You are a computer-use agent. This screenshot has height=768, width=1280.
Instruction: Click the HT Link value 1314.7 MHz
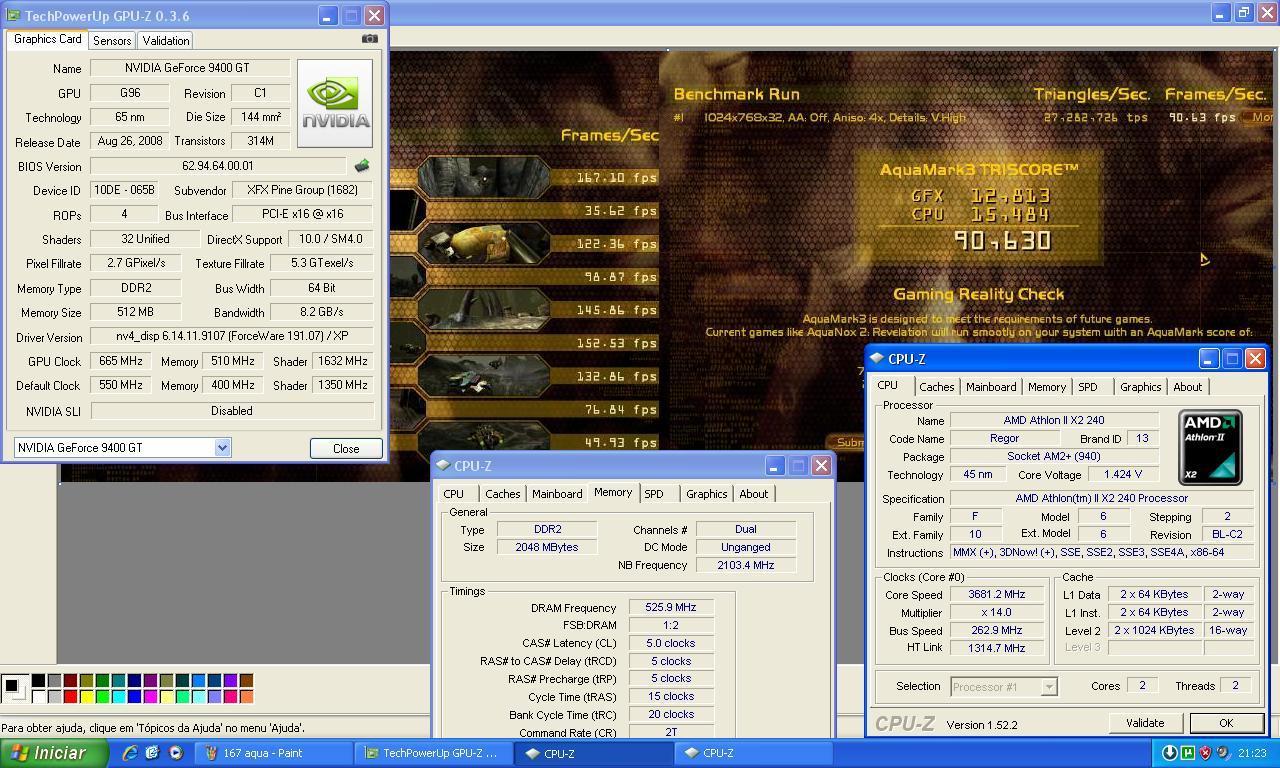tap(997, 648)
